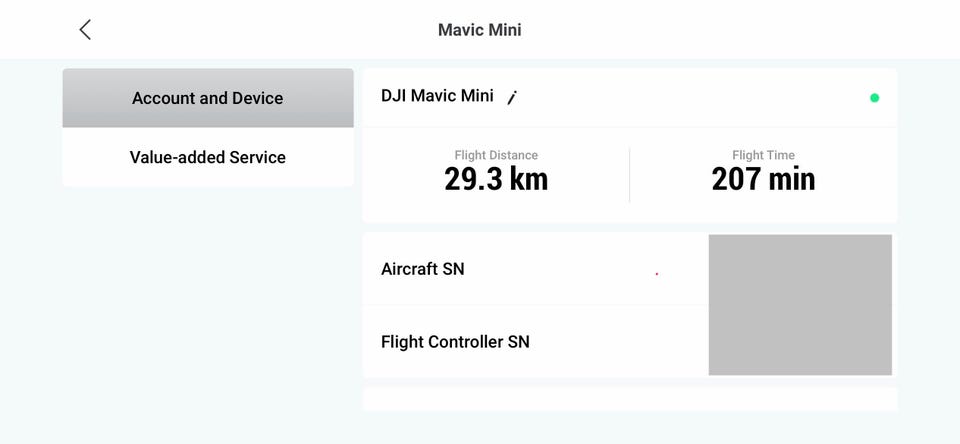Click the green connection status dot

pos(875,98)
